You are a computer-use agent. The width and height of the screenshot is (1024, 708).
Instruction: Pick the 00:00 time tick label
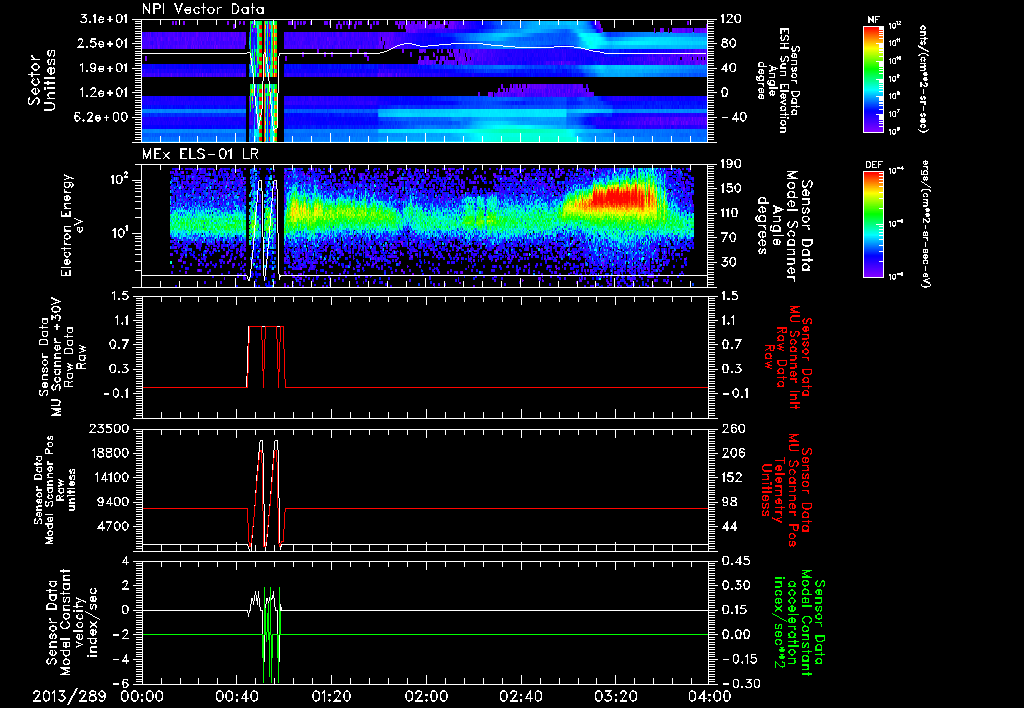pyautogui.click(x=142, y=696)
